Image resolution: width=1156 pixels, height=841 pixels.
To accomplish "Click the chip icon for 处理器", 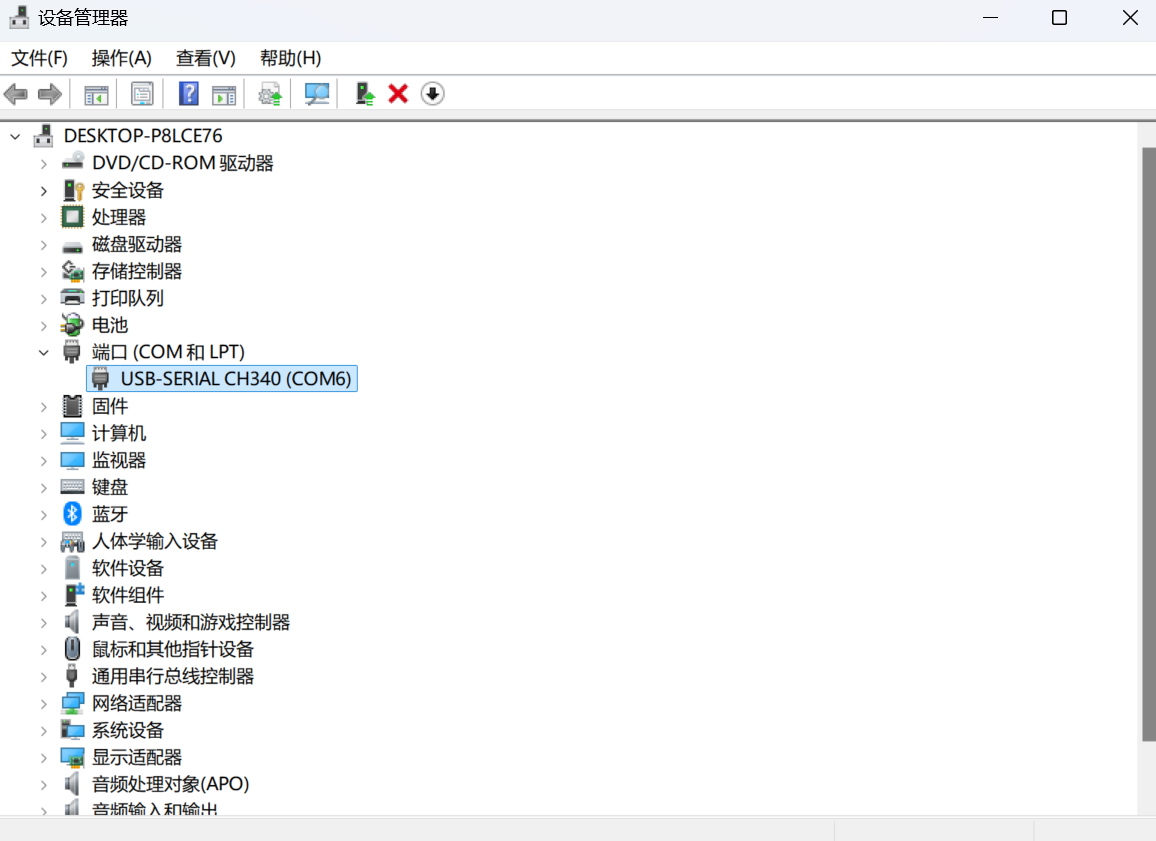I will pos(72,217).
